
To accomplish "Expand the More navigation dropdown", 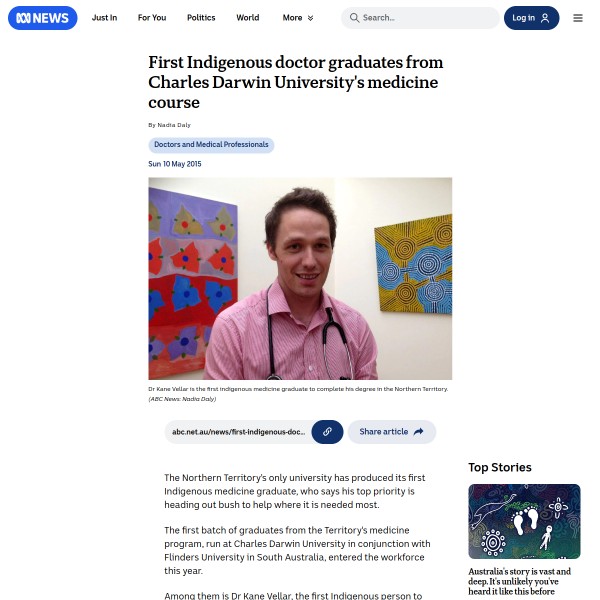I will [298, 18].
